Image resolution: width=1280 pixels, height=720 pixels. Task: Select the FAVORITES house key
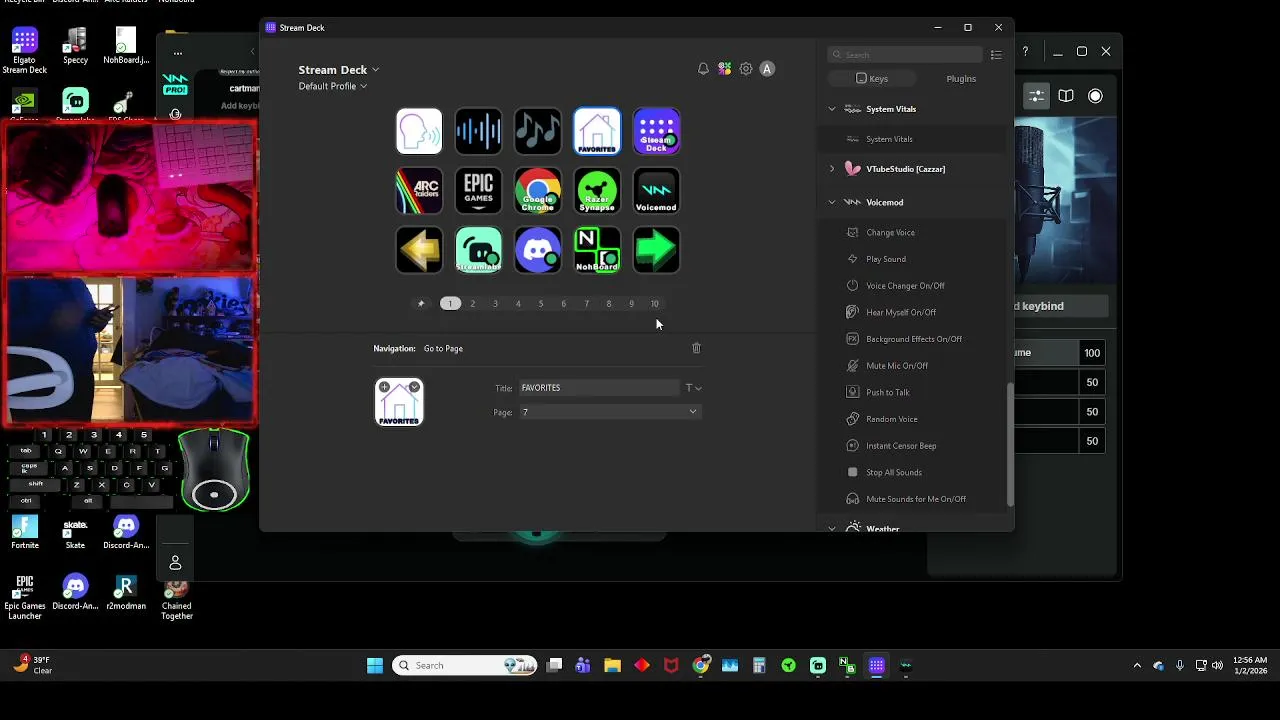tap(597, 131)
